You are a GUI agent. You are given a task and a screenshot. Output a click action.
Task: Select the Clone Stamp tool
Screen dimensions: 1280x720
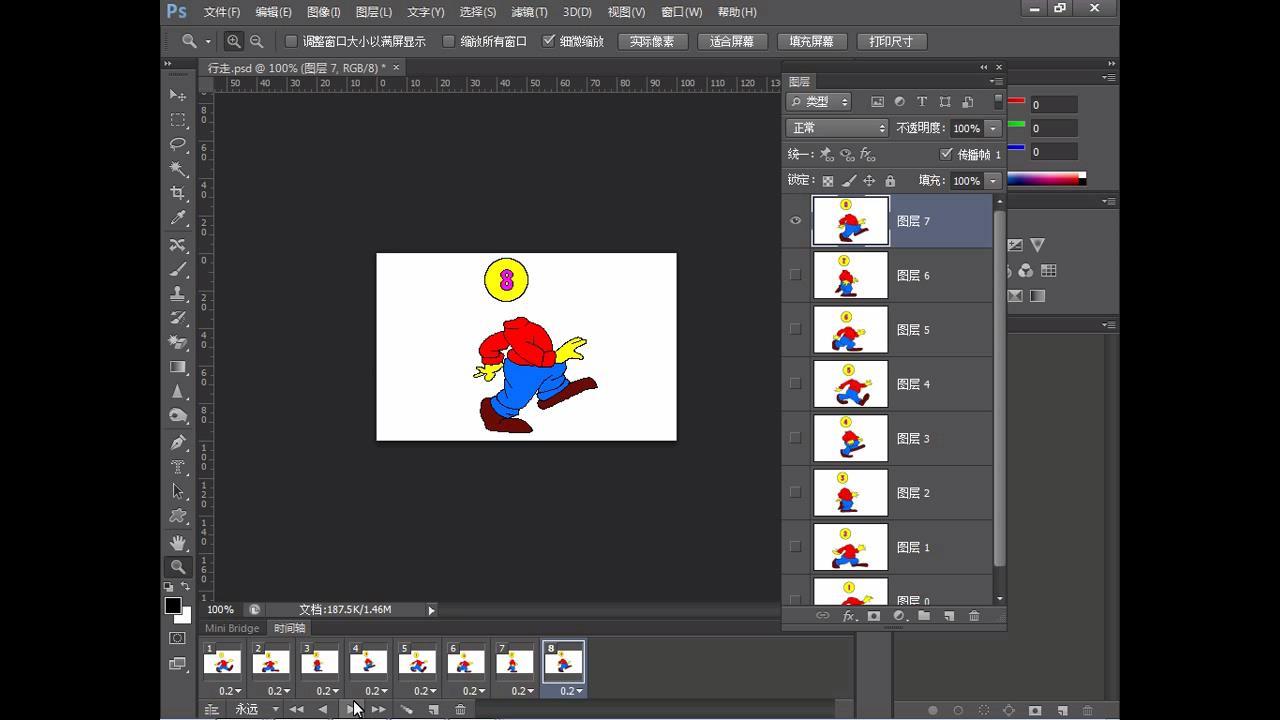(x=178, y=294)
